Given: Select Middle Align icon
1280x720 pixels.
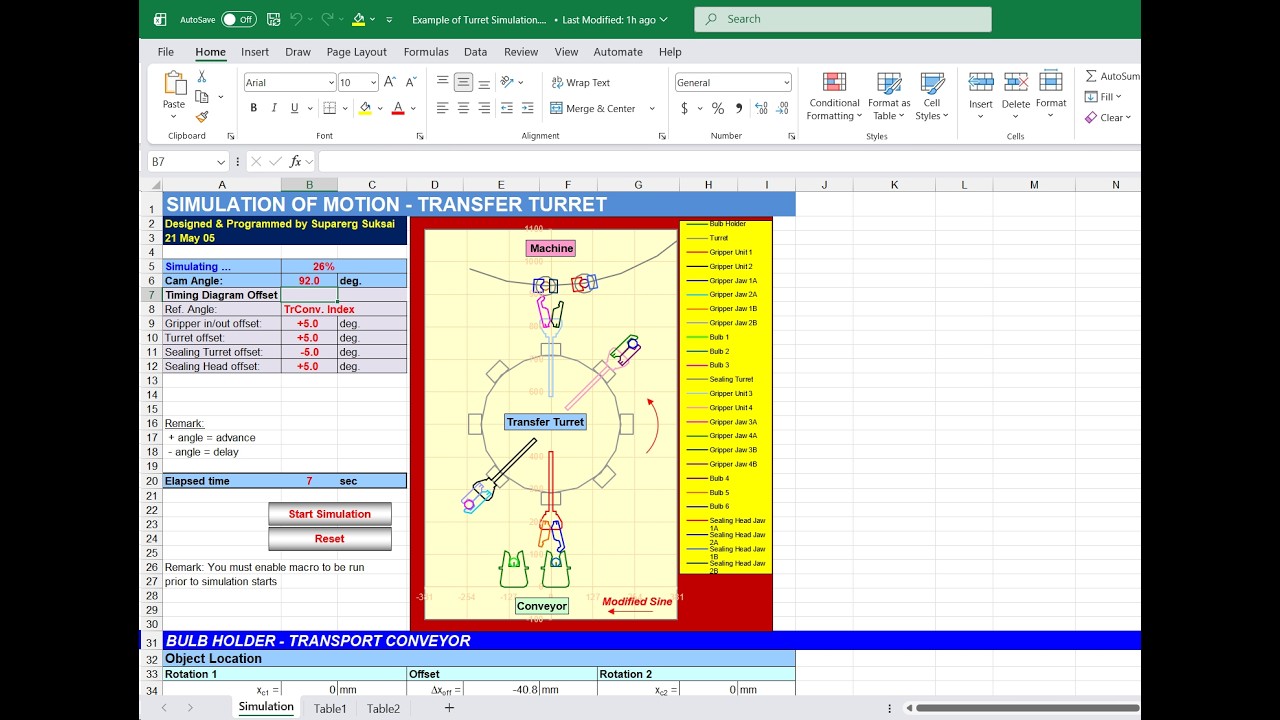Looking at the screenshot, I should coord(463,82).
